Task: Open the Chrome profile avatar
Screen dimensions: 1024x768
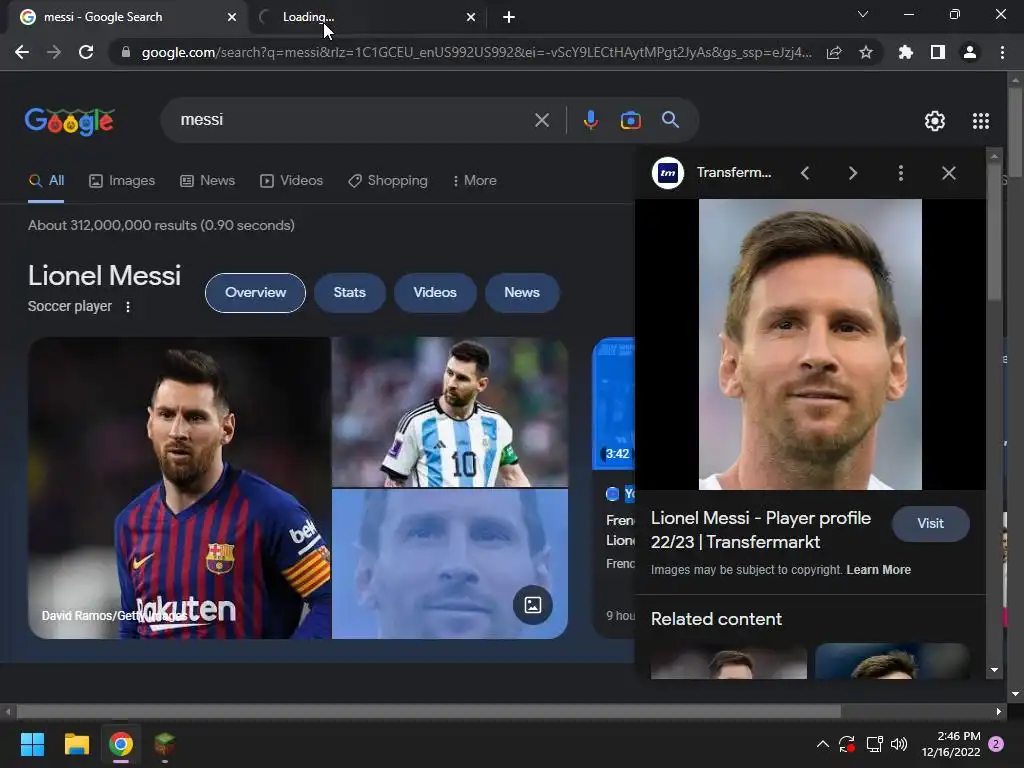Action: click(970, 52)
